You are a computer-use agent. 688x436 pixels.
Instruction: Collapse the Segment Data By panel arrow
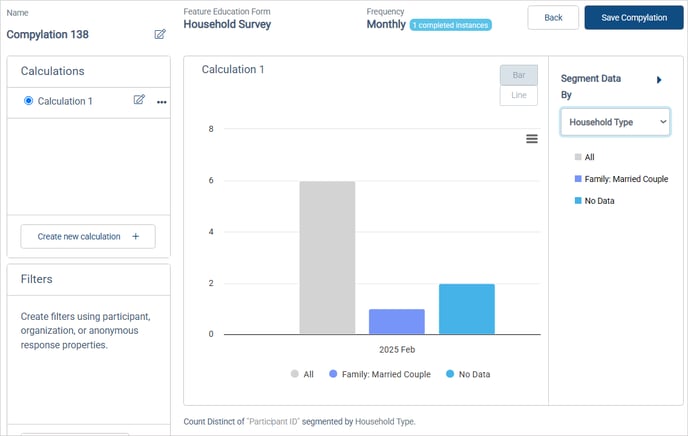coord(659,80)
